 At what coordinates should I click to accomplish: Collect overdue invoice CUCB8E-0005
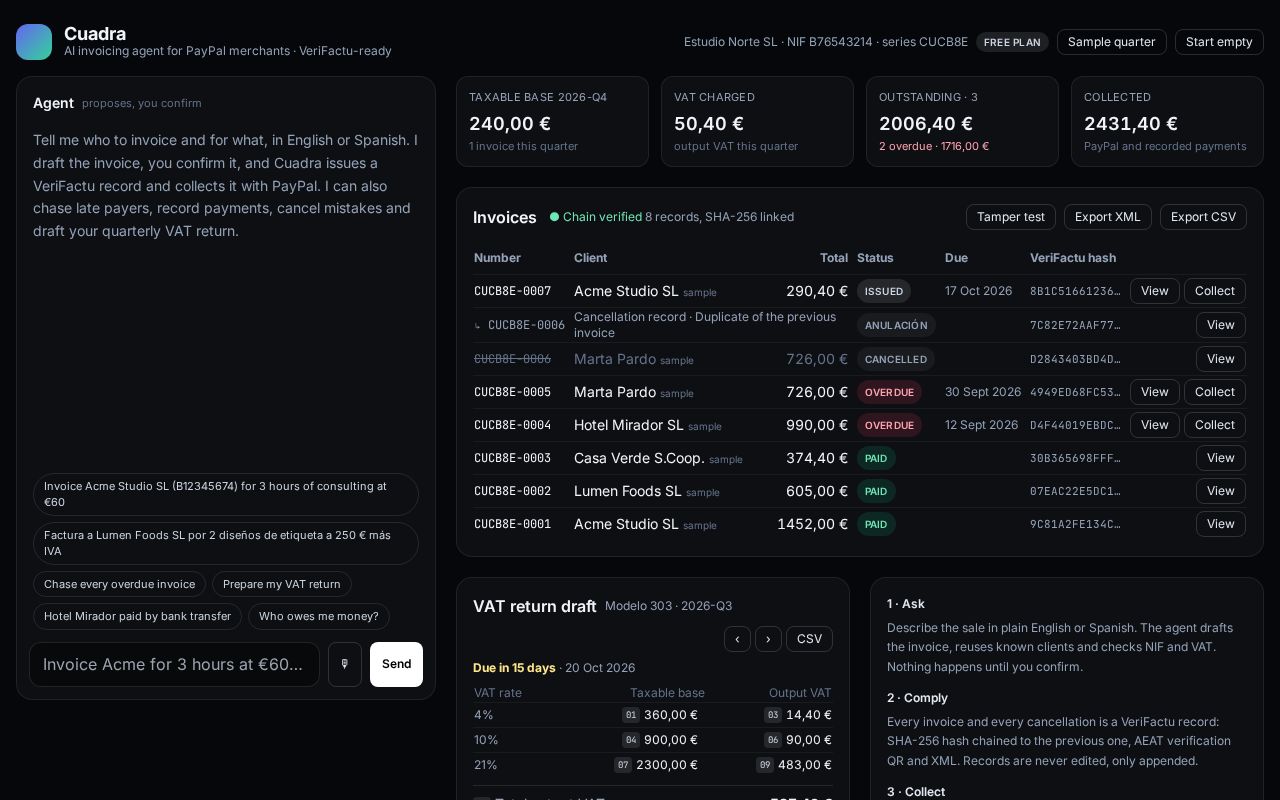pos(1214,392)
